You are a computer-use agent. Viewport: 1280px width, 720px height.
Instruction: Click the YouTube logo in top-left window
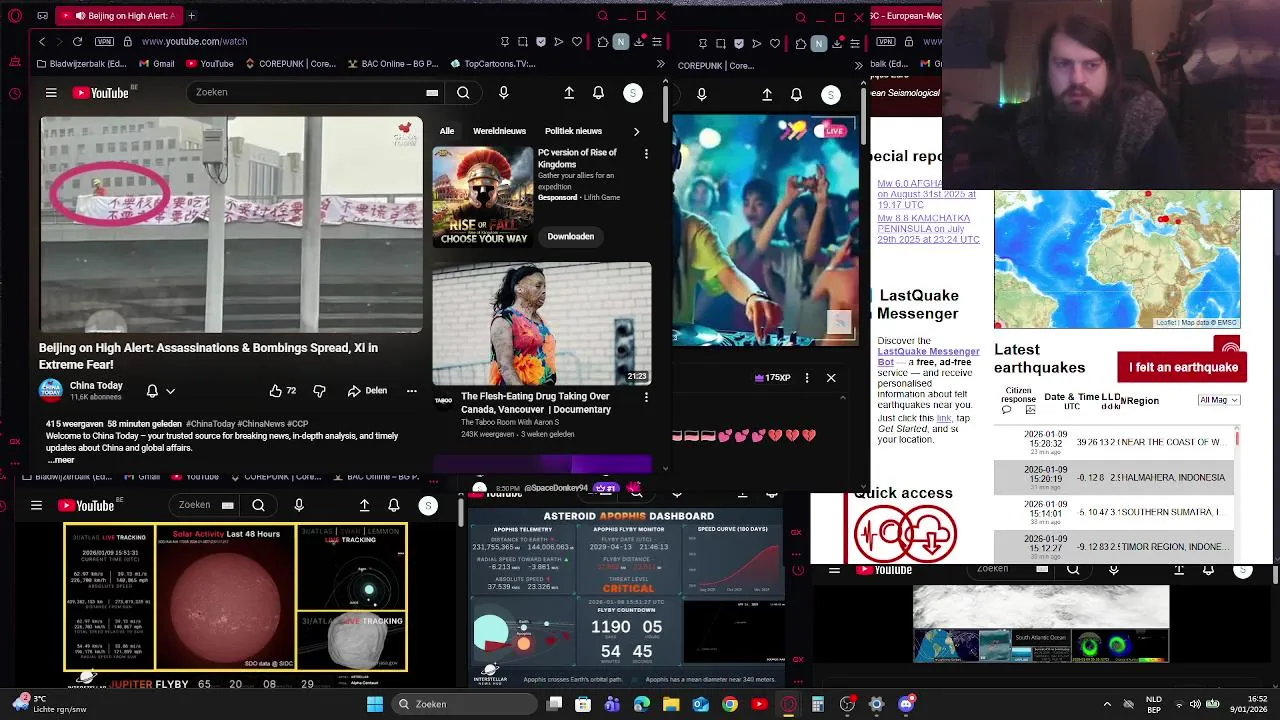point(100,93)
